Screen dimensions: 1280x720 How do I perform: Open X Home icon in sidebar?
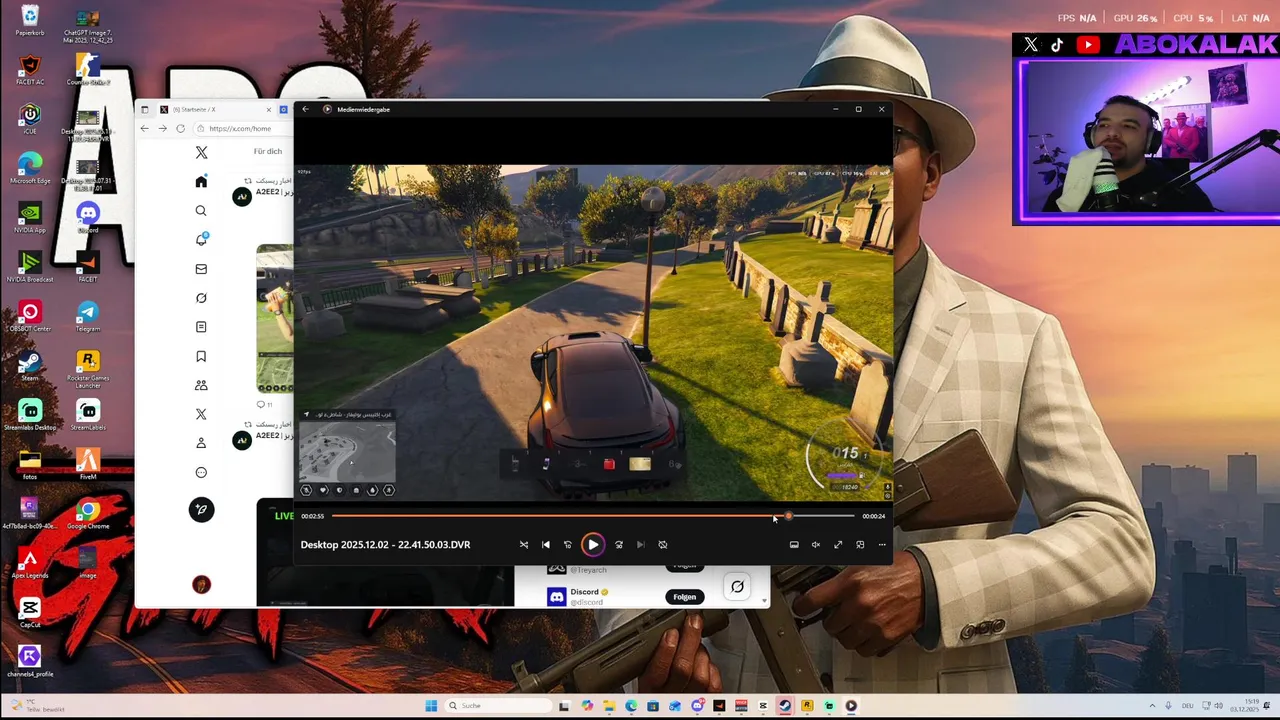coord(201,182)
